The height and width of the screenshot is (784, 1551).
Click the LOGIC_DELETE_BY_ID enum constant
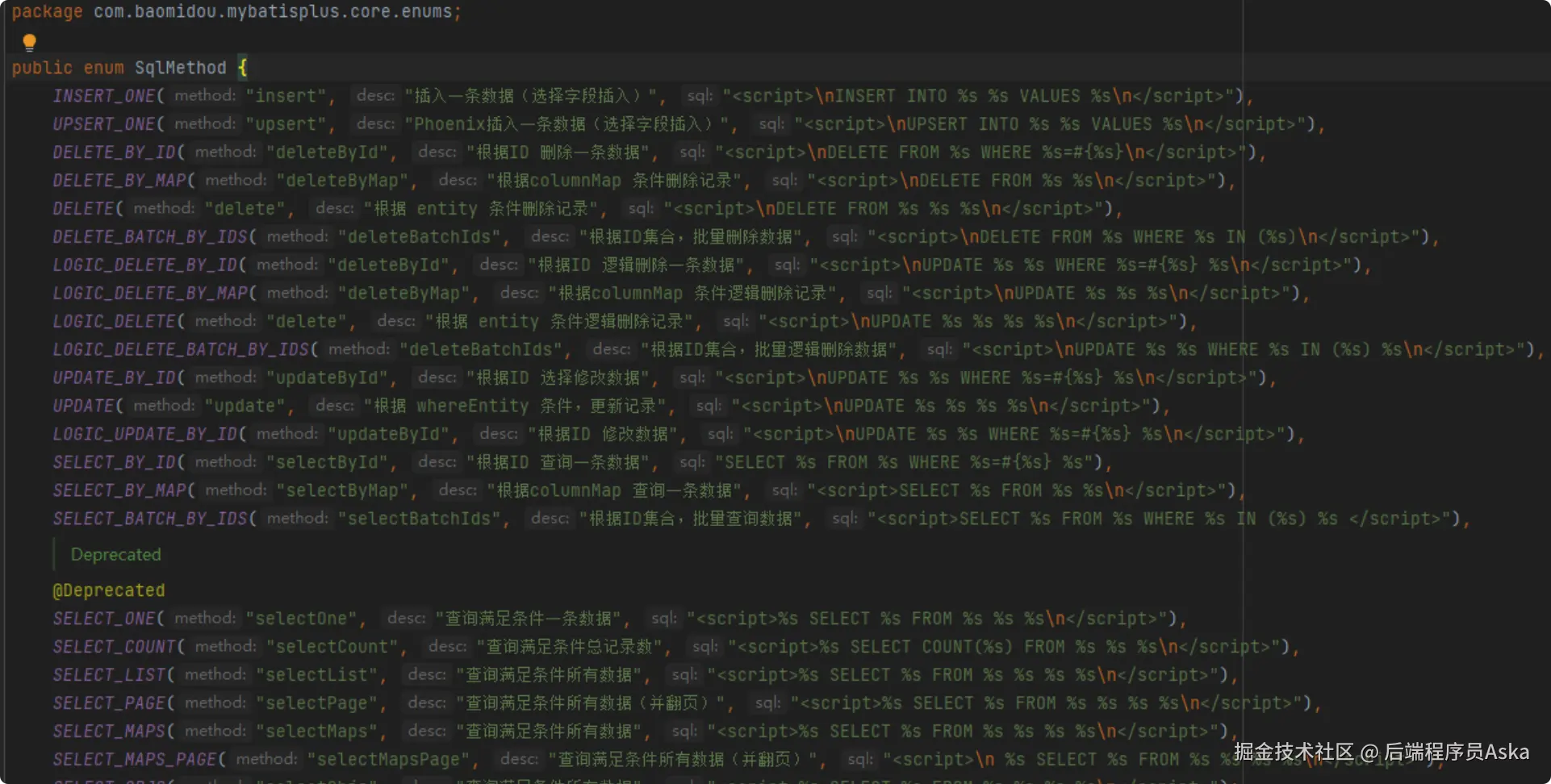tap(145, 265)
